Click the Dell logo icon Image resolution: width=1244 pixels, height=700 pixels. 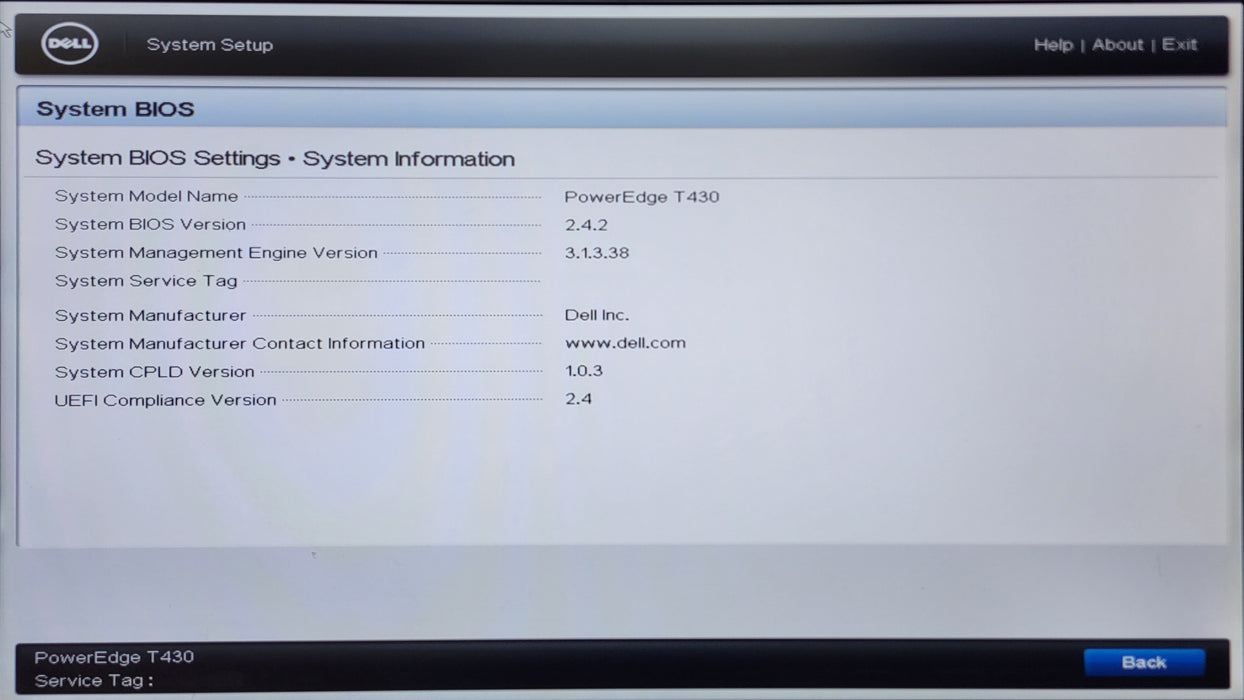(x=70, y=44)
